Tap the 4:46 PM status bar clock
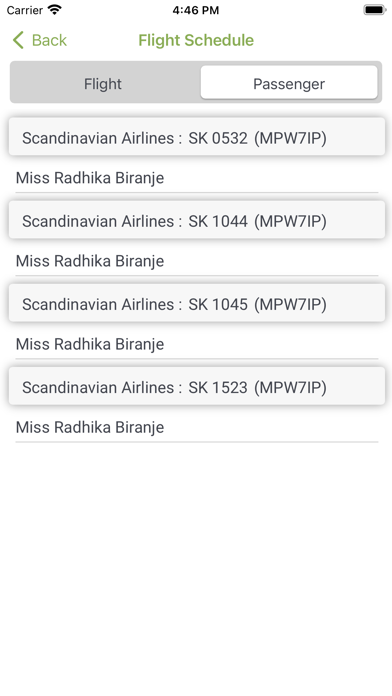 [196, 10]
